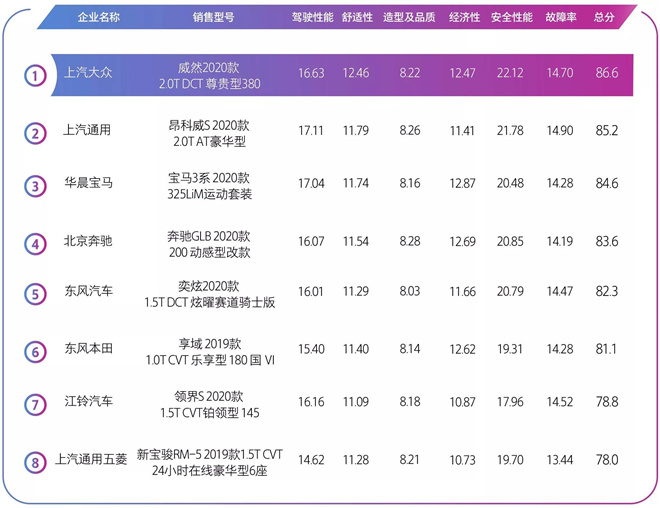This screenshot has width=660, height=508.
Task: Click total score 78.0
Action: coord(607,460)
